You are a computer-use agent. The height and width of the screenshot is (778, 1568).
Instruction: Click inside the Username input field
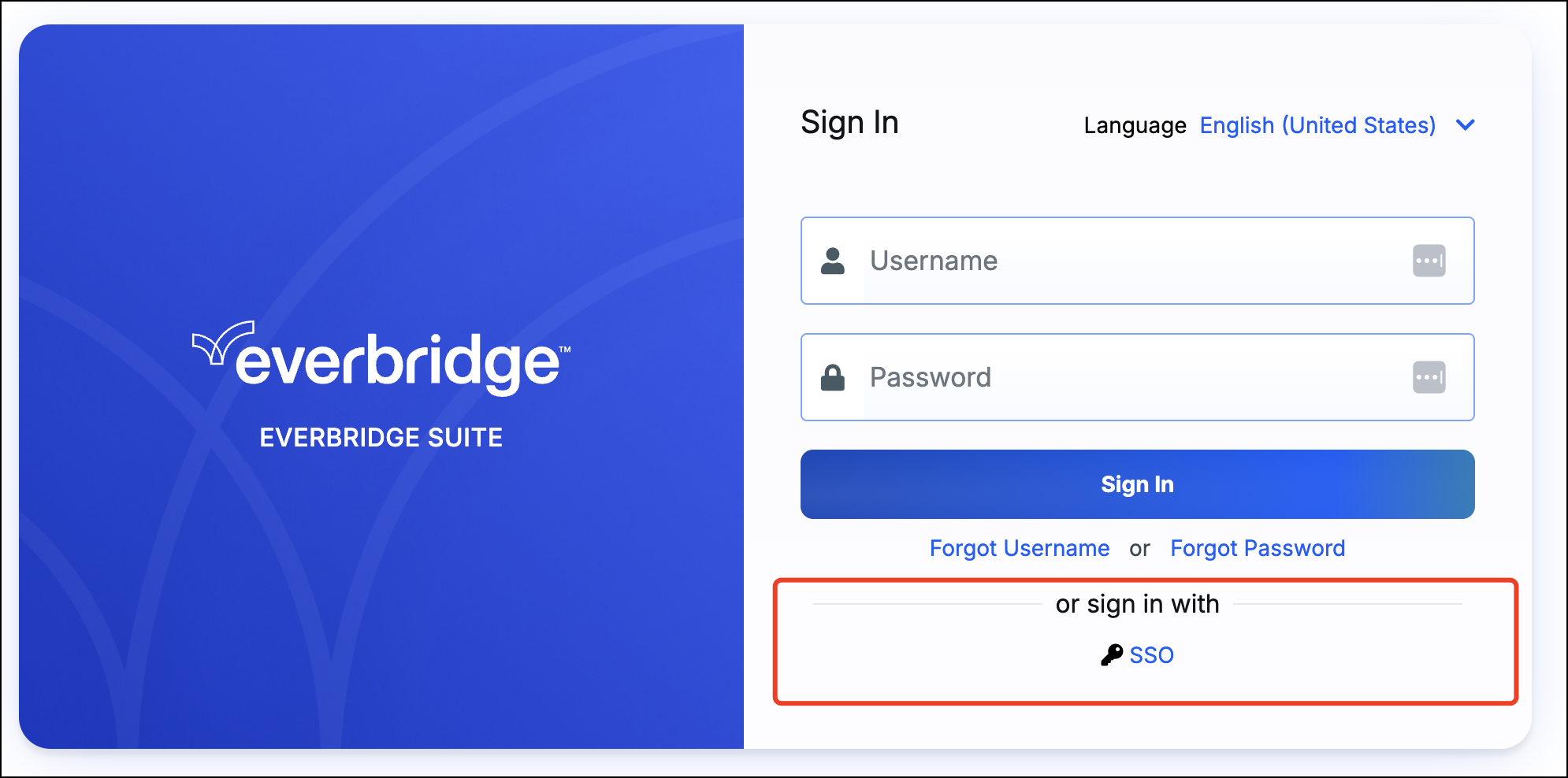(x=1103, y=261)
